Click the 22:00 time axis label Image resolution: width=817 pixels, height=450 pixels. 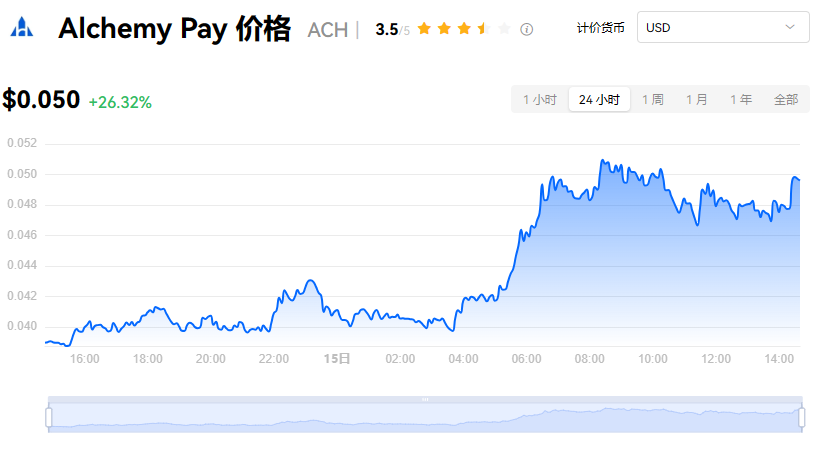pos(274,358)
